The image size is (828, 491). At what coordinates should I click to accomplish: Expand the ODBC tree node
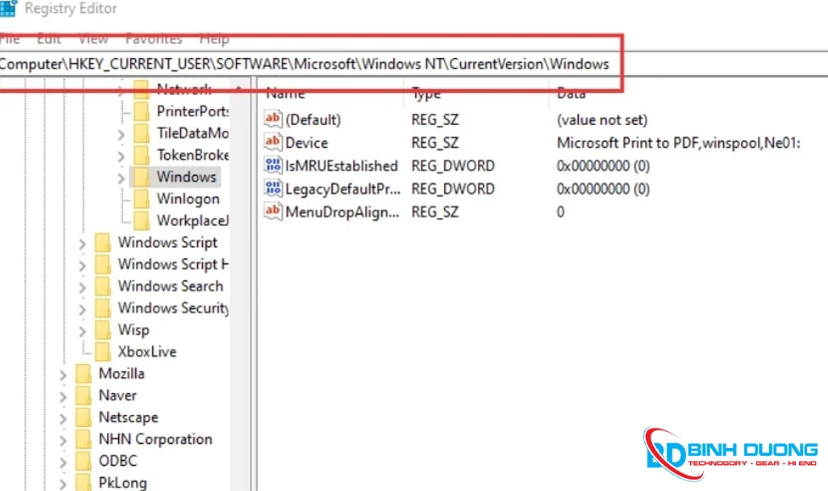tap(63, 462)
